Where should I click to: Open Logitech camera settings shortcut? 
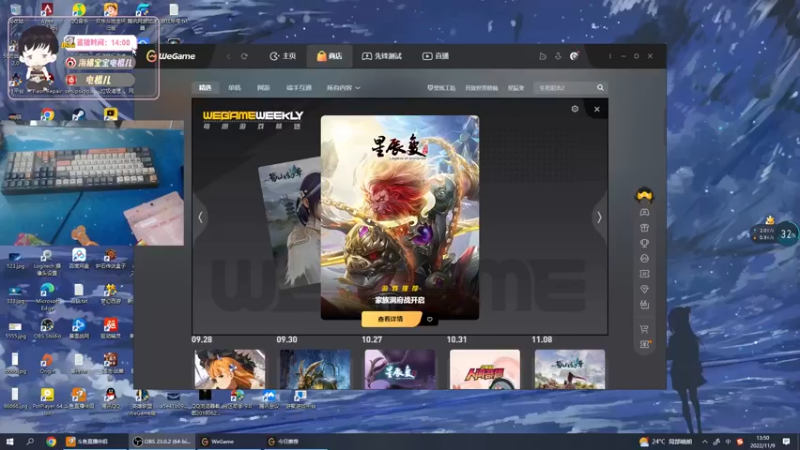[47, 262]
